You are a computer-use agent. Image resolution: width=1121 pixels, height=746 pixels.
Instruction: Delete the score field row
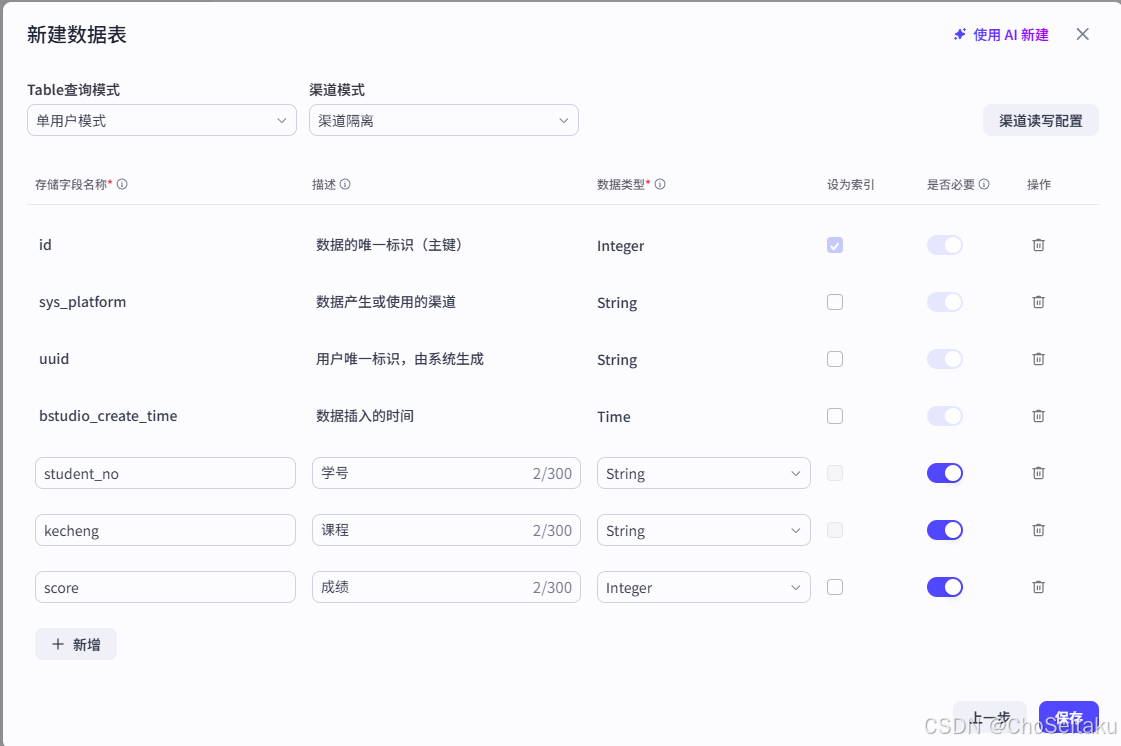pyautogui.click(x=1038, y=587)
